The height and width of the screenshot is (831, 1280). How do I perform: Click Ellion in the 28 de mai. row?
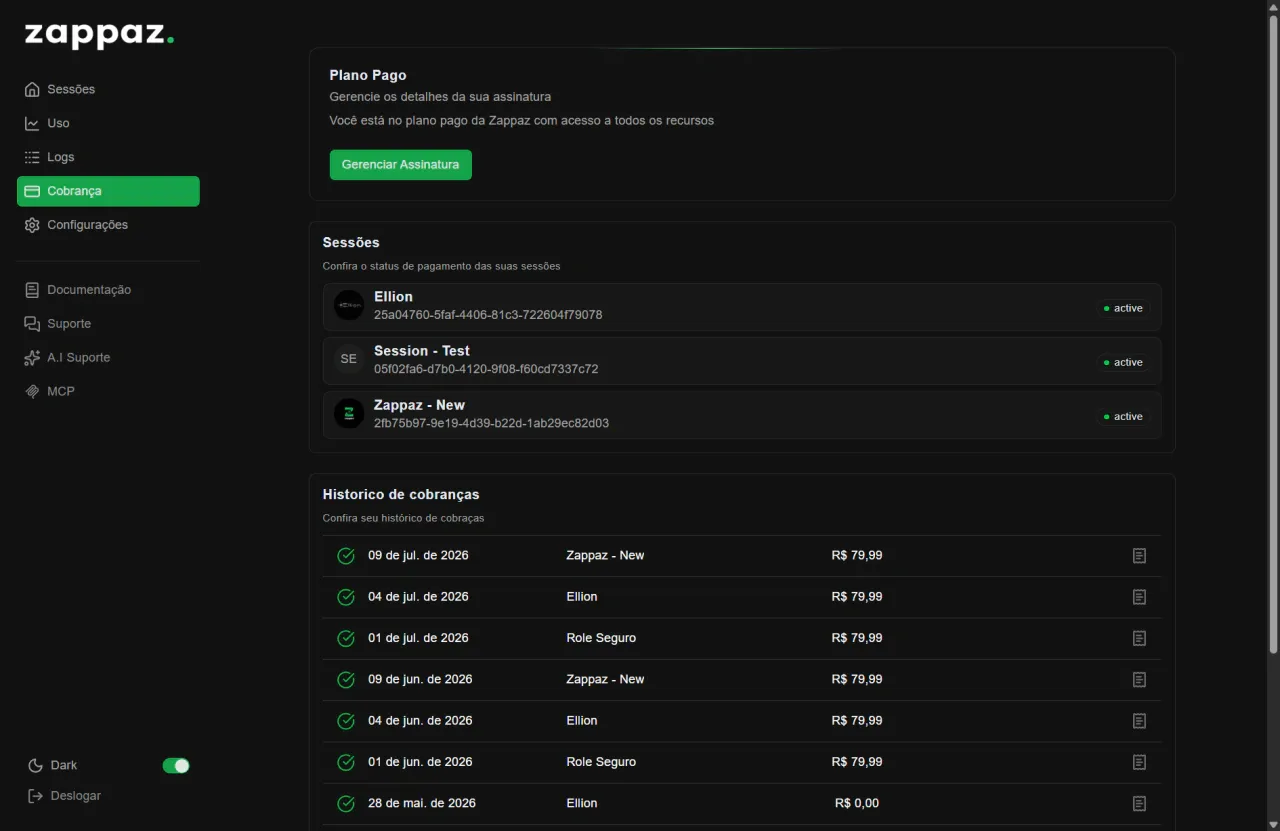point(582,804)
